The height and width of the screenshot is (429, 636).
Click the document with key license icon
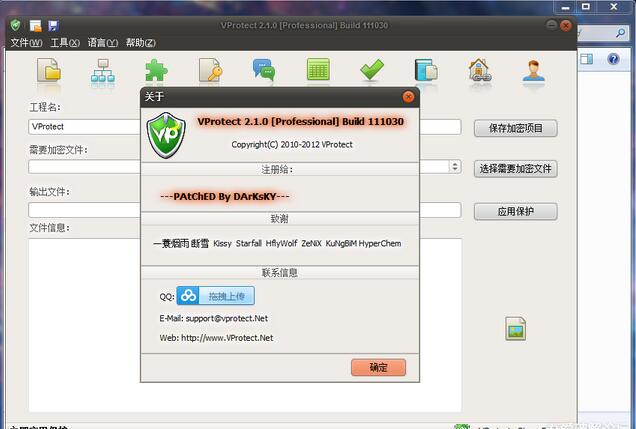[x=211, y=71]
